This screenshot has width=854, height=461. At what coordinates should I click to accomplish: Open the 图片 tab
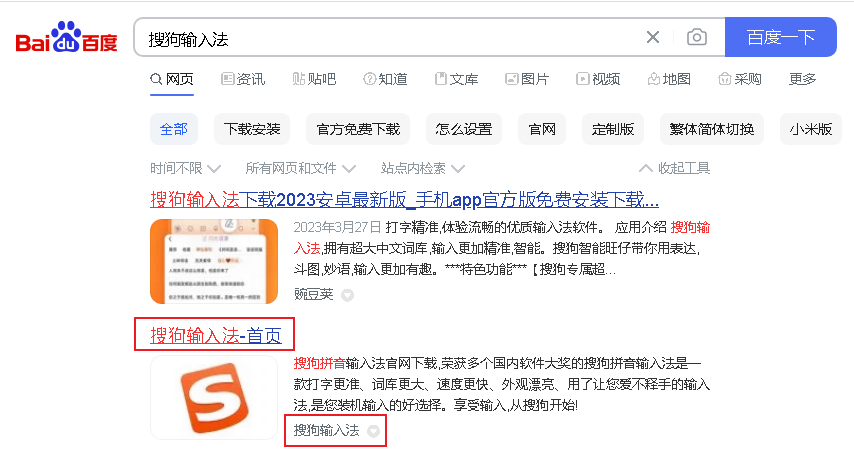coord(527,80)
